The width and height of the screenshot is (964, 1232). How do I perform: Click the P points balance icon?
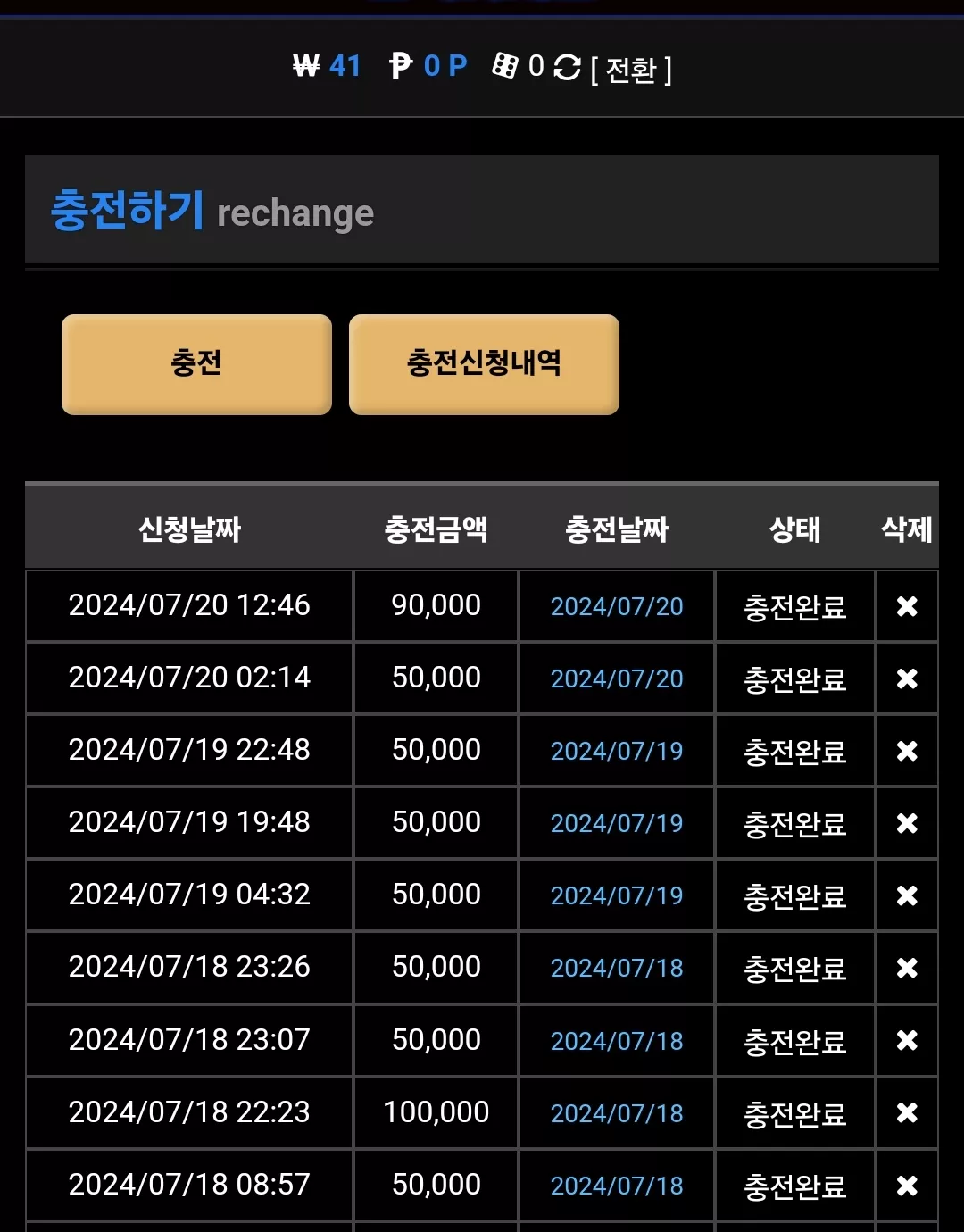point(401,65)
